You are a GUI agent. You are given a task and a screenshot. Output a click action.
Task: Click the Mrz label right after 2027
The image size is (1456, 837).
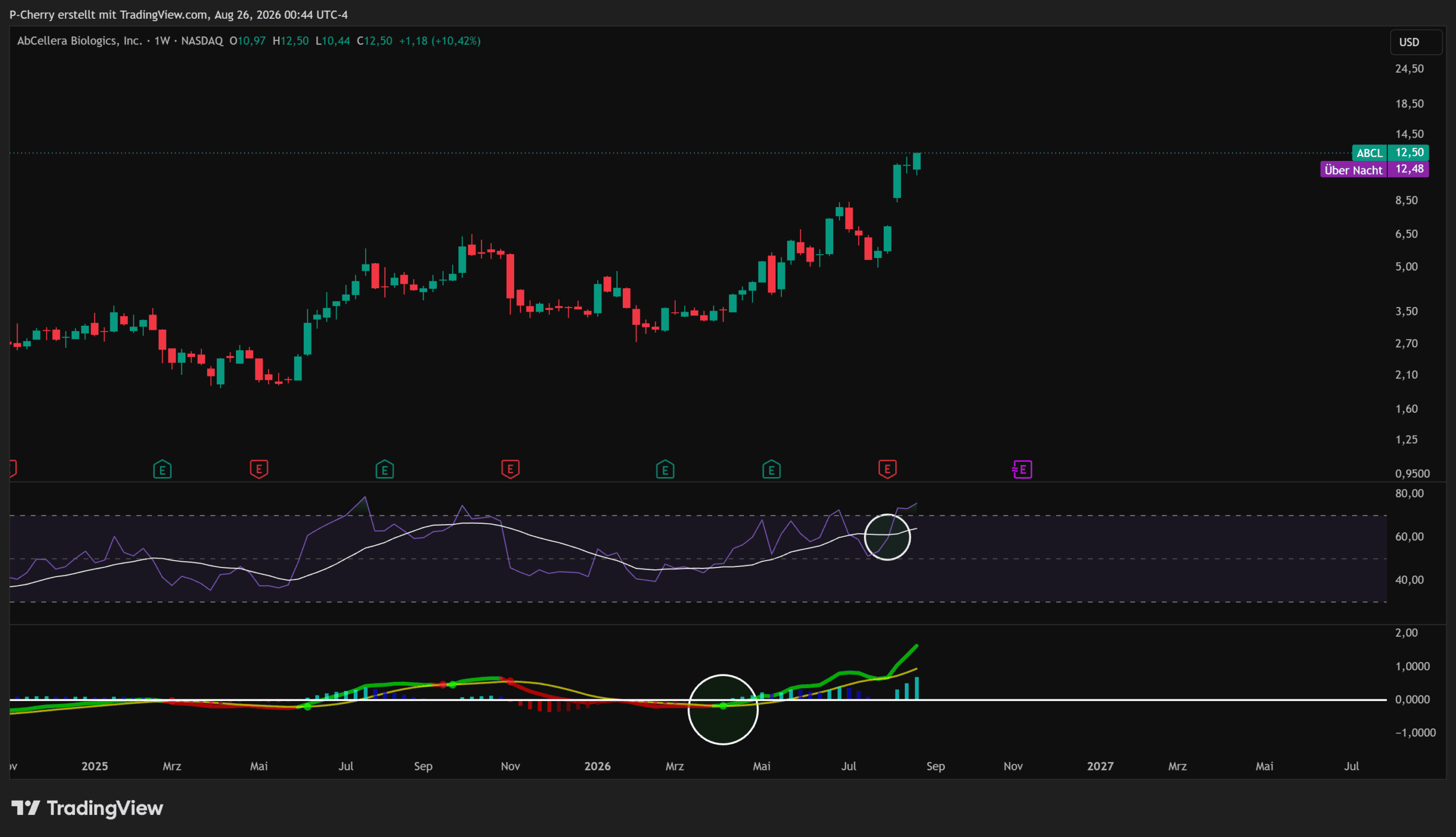point(1177,766)
